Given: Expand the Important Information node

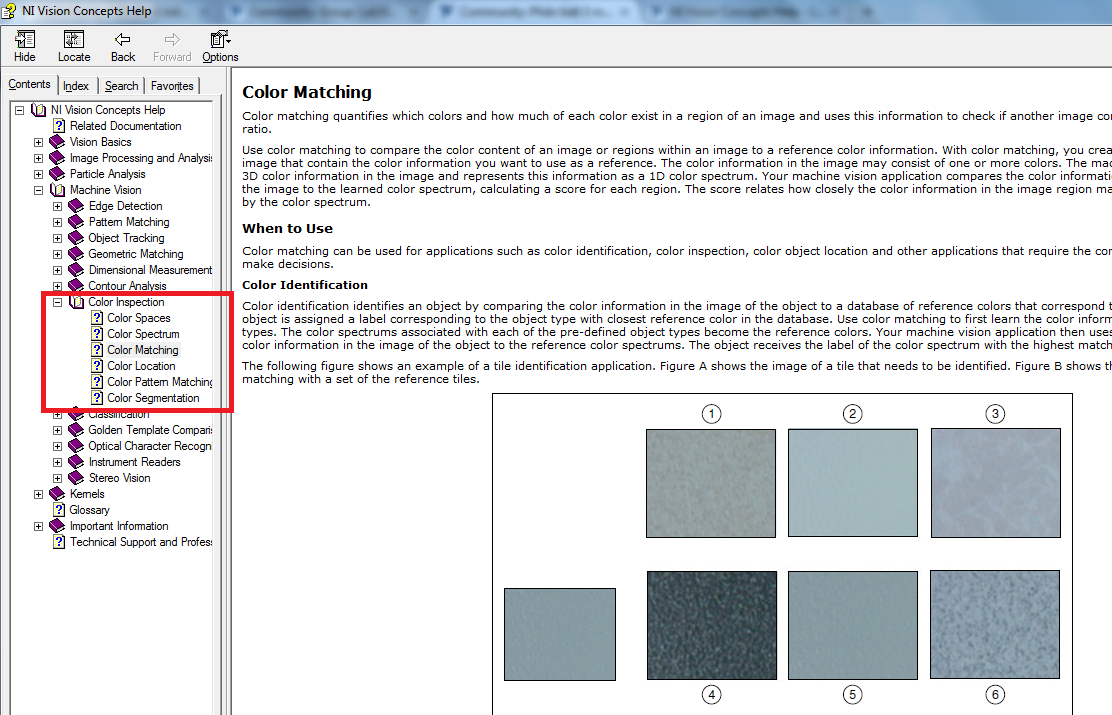Looking at the screenshot, I should click(x=38, y=526).
